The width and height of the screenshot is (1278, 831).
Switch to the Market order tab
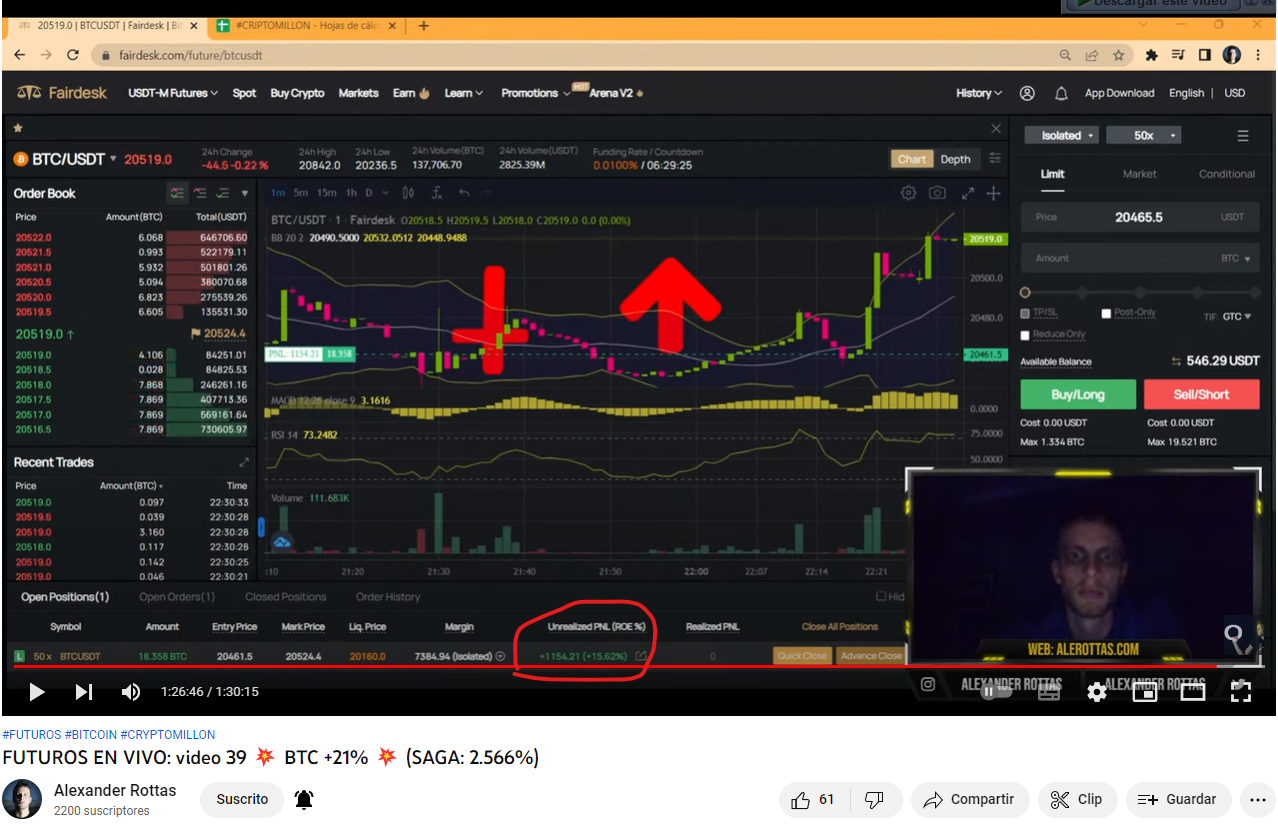[1139, 174]
